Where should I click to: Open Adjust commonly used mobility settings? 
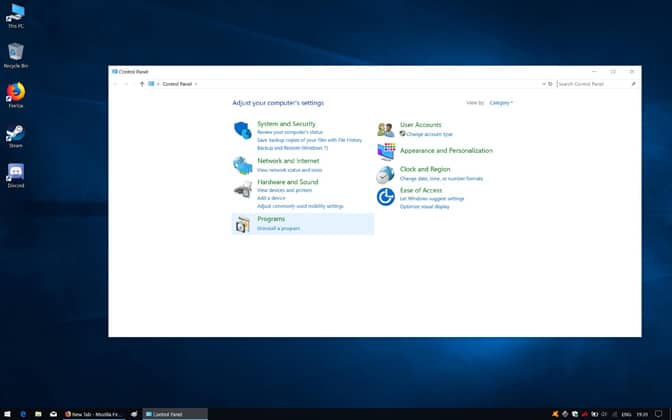(x=300, y=206)
